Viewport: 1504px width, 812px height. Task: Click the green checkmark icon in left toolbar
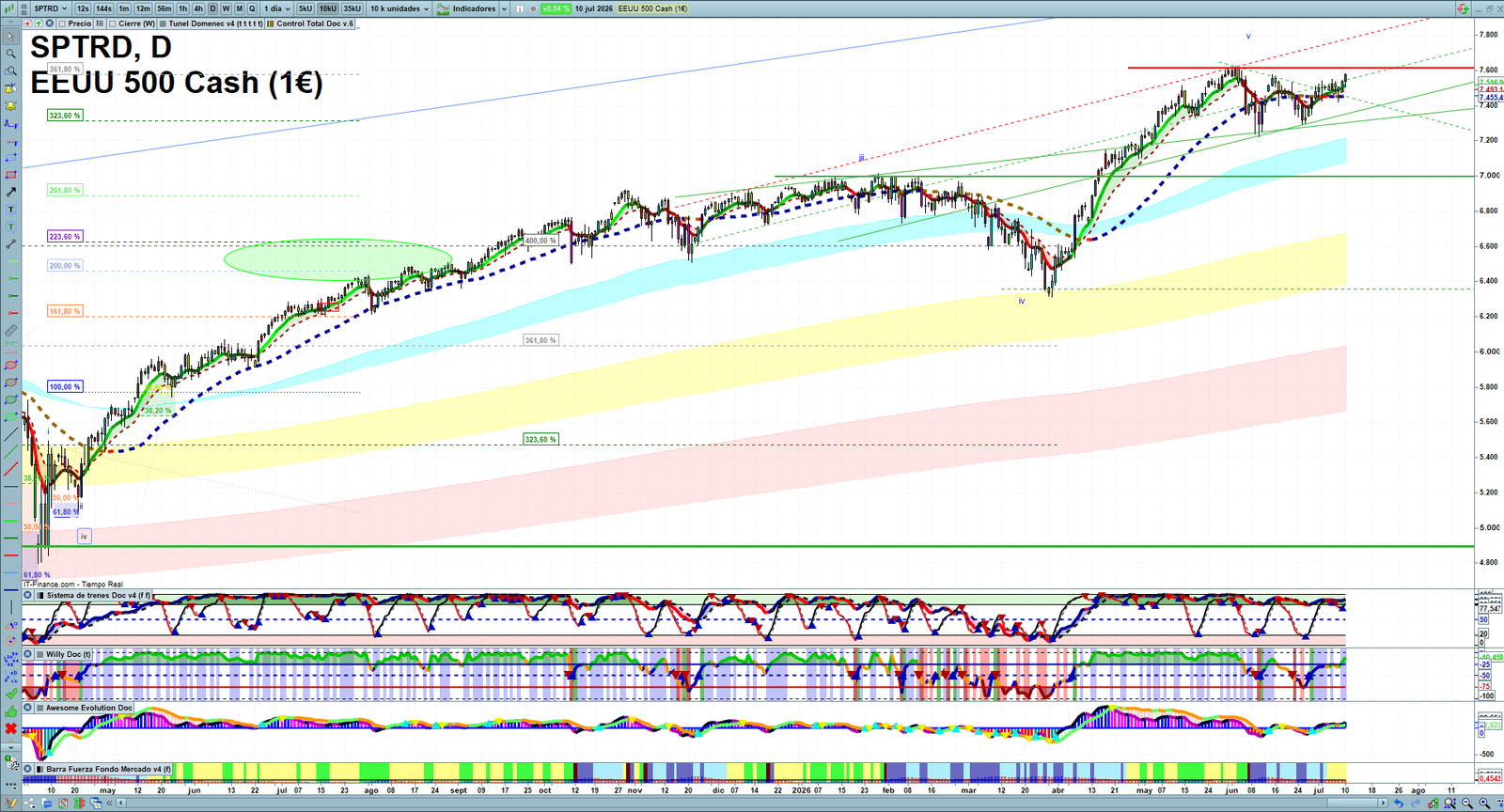pos(10,695)
